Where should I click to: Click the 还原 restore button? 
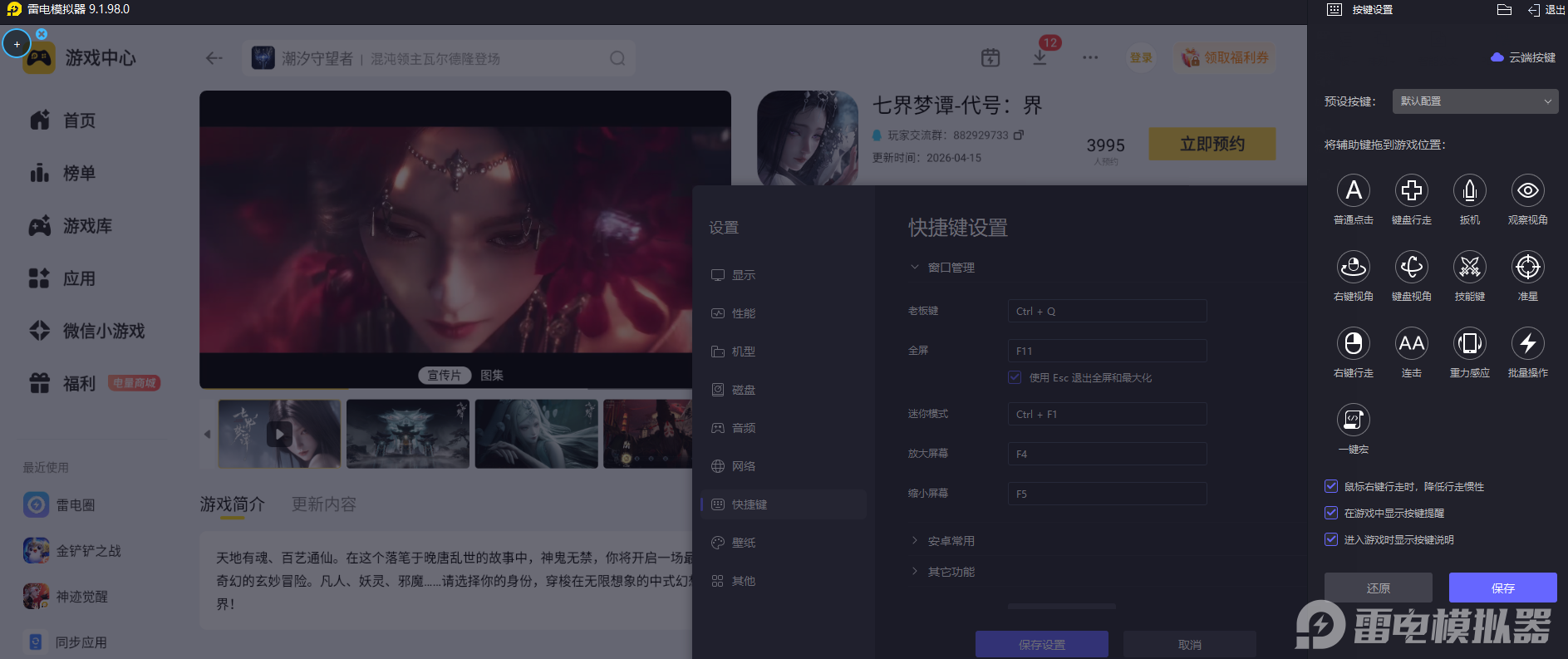[1379, 588]
